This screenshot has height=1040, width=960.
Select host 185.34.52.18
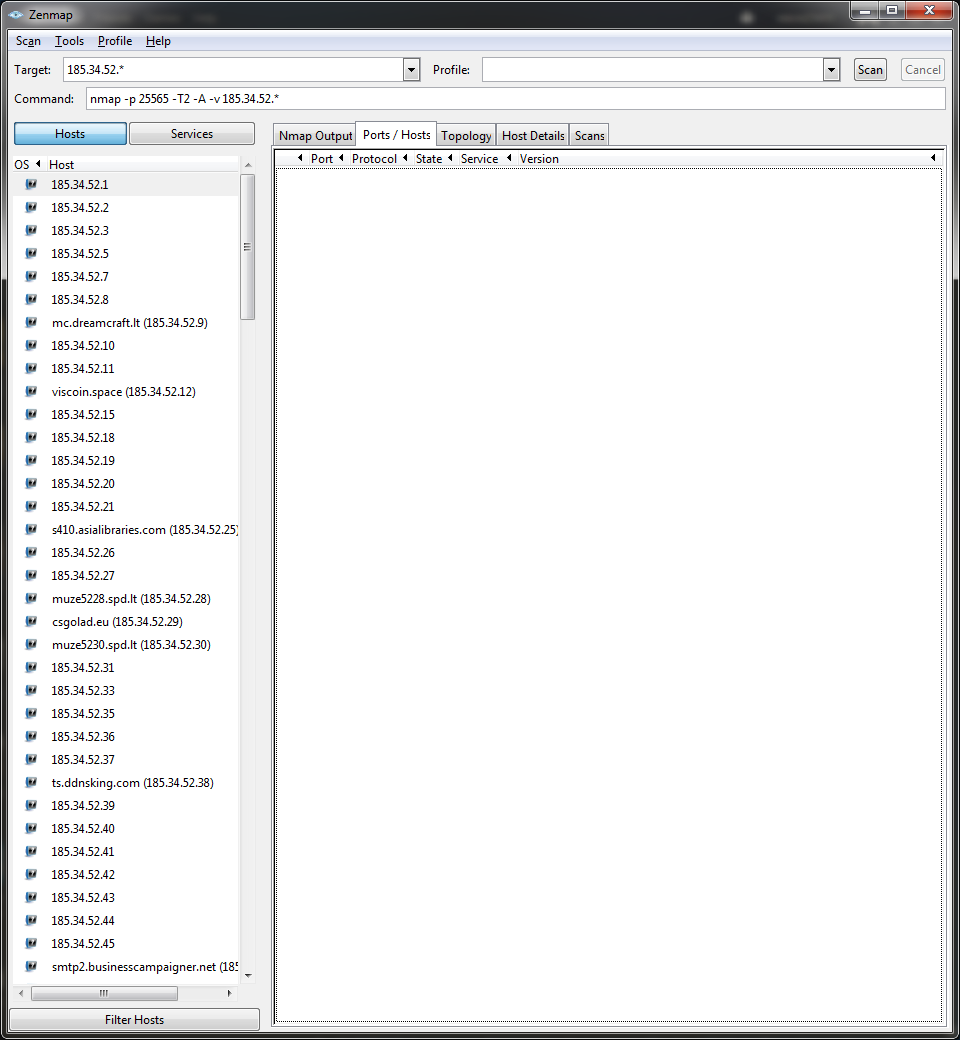pyautogui.click(x=83, y=437)
